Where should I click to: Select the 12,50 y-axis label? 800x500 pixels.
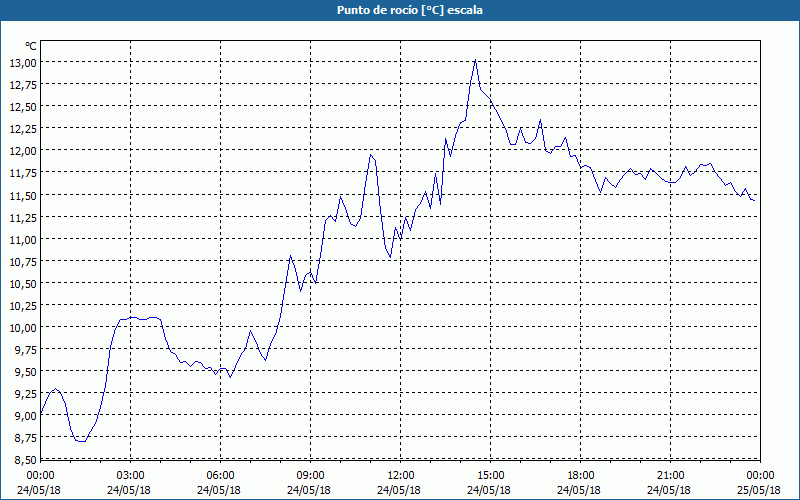click(x=23, y=107)
